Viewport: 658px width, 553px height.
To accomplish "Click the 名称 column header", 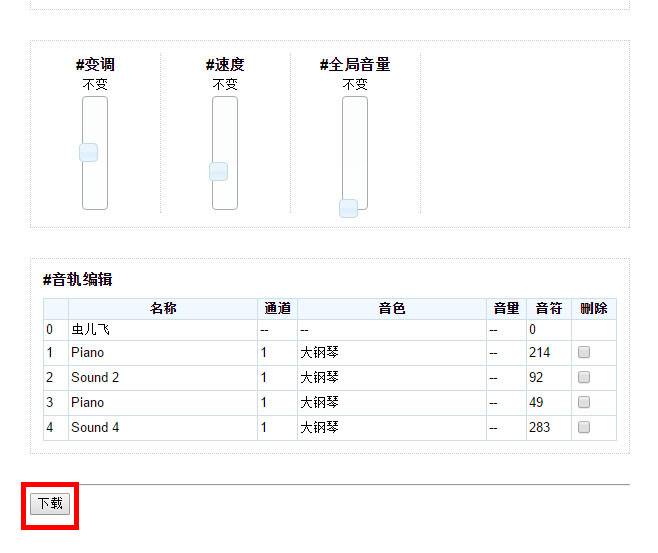I will (x=163, y=309).
